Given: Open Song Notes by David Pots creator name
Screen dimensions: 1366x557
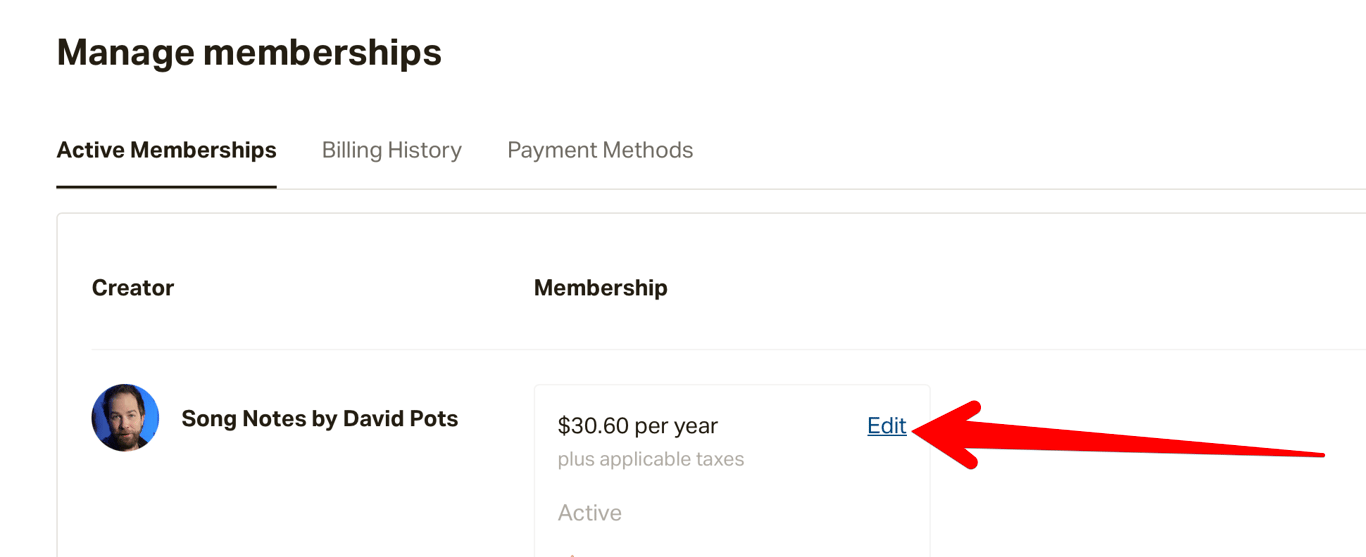Looking at the screenshot, I should (320, 418).
